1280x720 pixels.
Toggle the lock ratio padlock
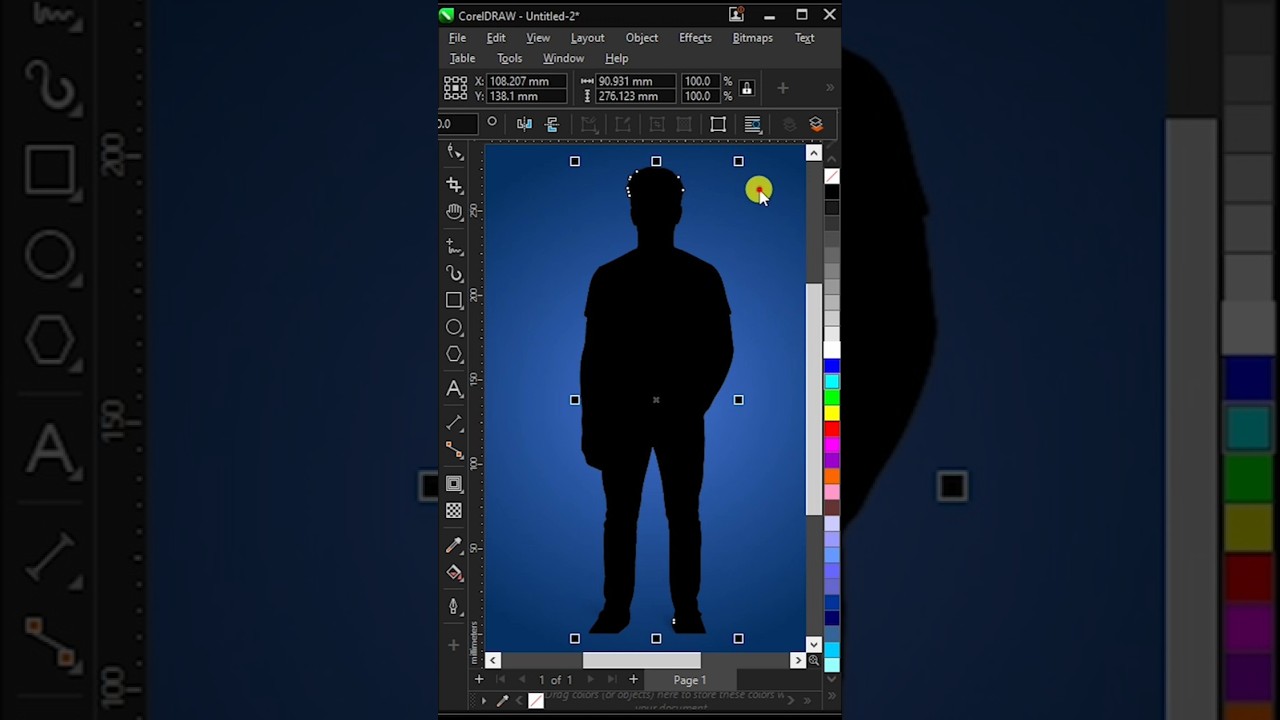point(746,88)
